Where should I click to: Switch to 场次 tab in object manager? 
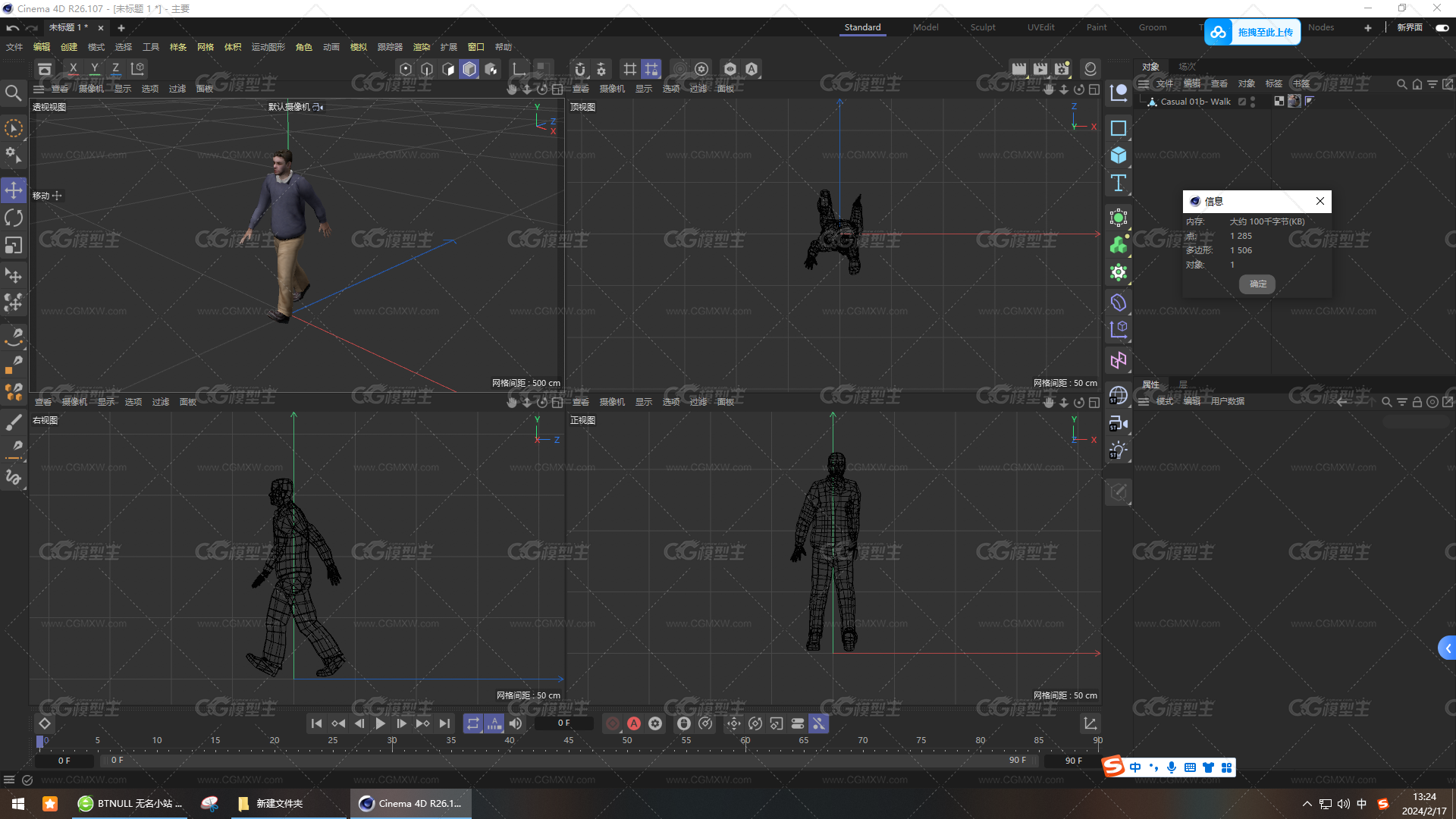tap(1187, 67)
